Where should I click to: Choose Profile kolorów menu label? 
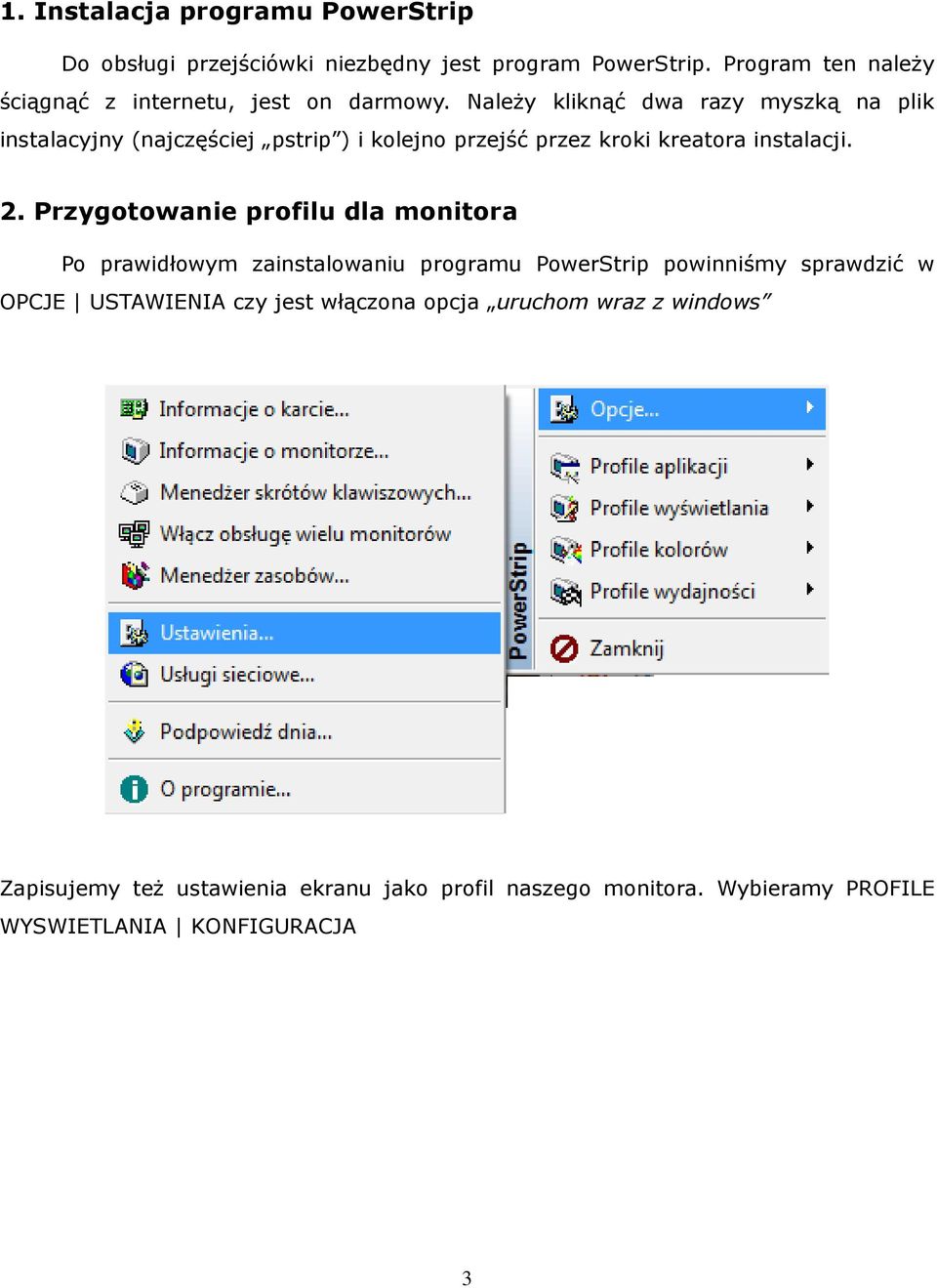click(x=659, y=550)
